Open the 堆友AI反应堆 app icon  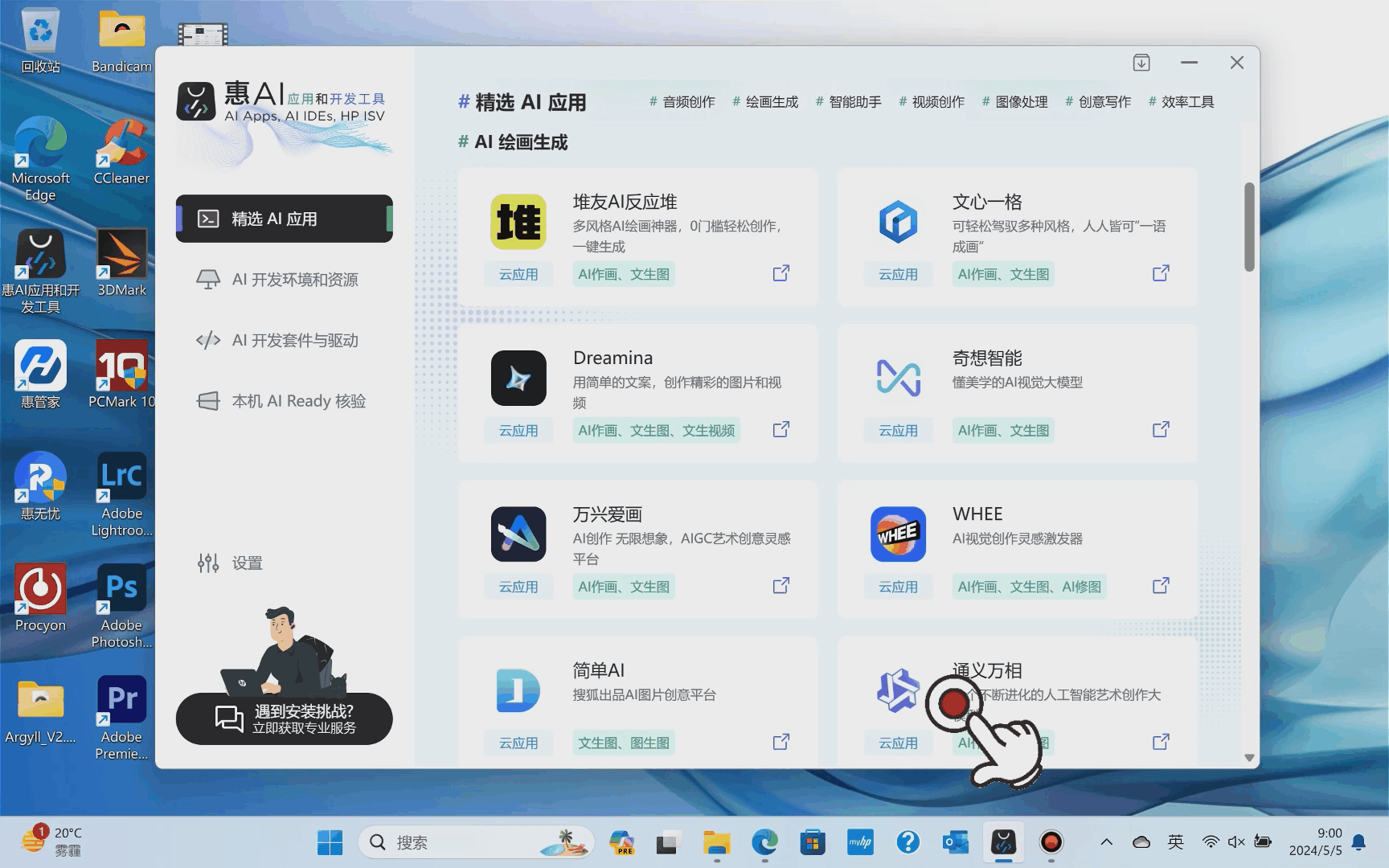518,222
